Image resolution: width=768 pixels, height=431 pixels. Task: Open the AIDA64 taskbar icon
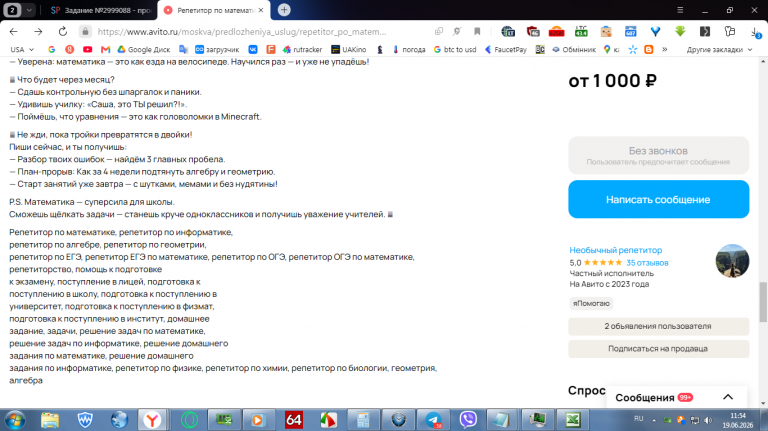click(293, 420)
